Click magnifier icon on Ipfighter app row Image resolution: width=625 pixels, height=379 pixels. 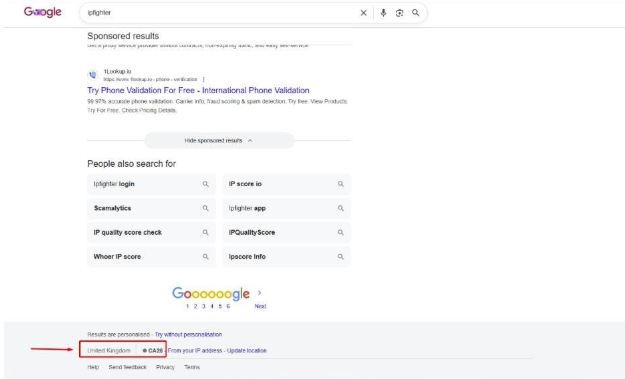(340, 208)
